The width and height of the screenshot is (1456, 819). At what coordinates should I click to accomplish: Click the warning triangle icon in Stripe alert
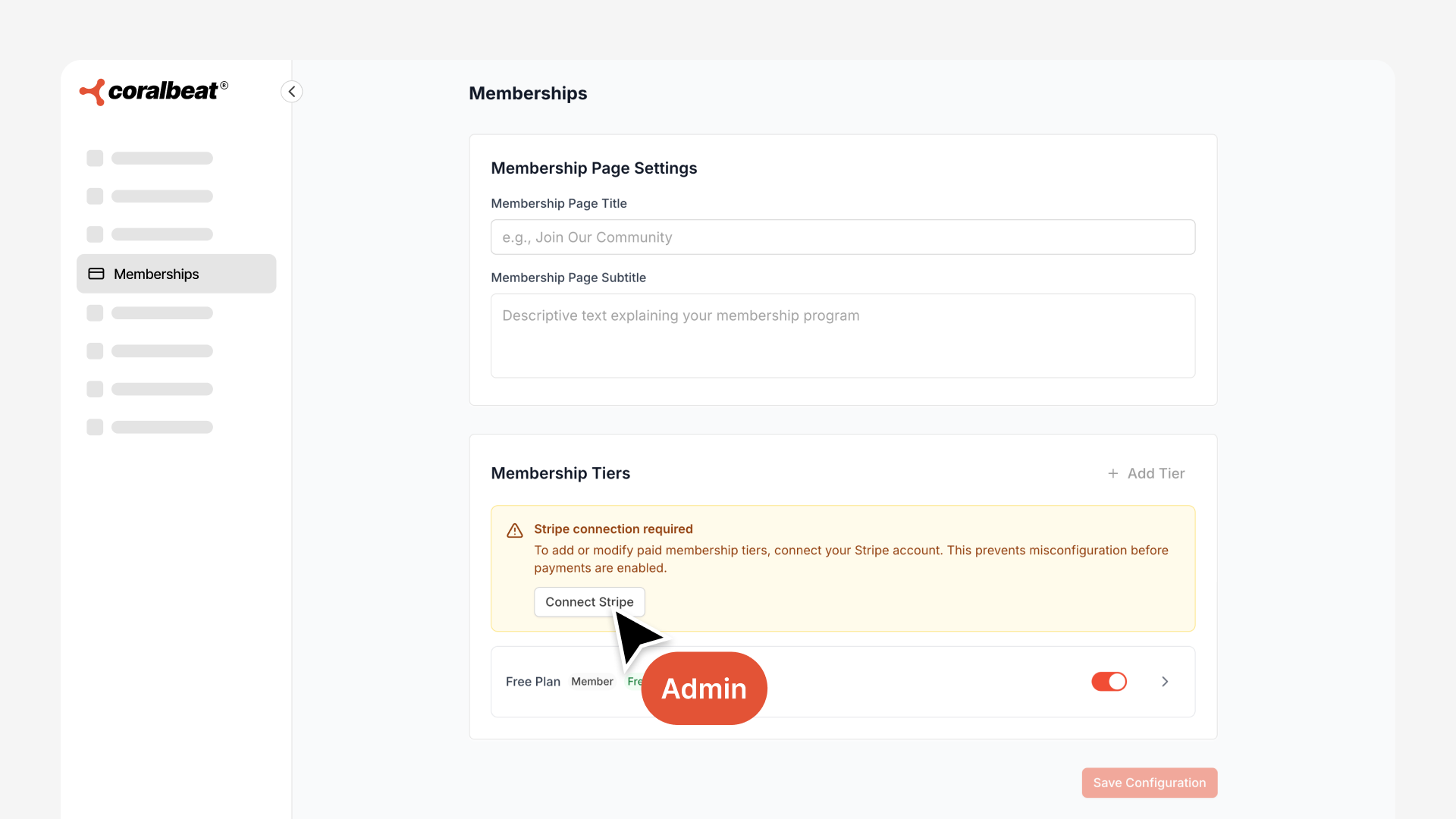tap(515, 530)
